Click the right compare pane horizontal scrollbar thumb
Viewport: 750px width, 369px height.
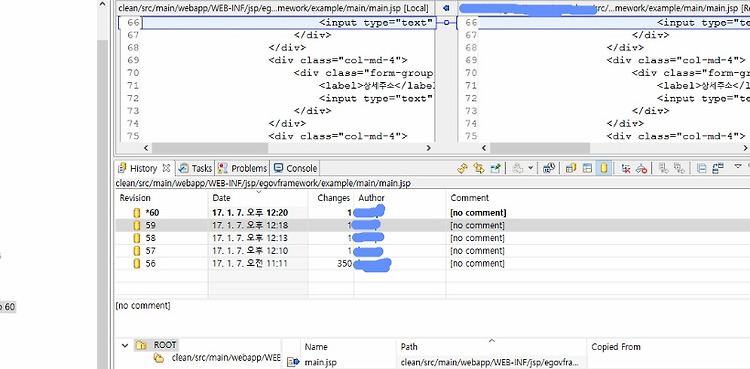[540, 148]
